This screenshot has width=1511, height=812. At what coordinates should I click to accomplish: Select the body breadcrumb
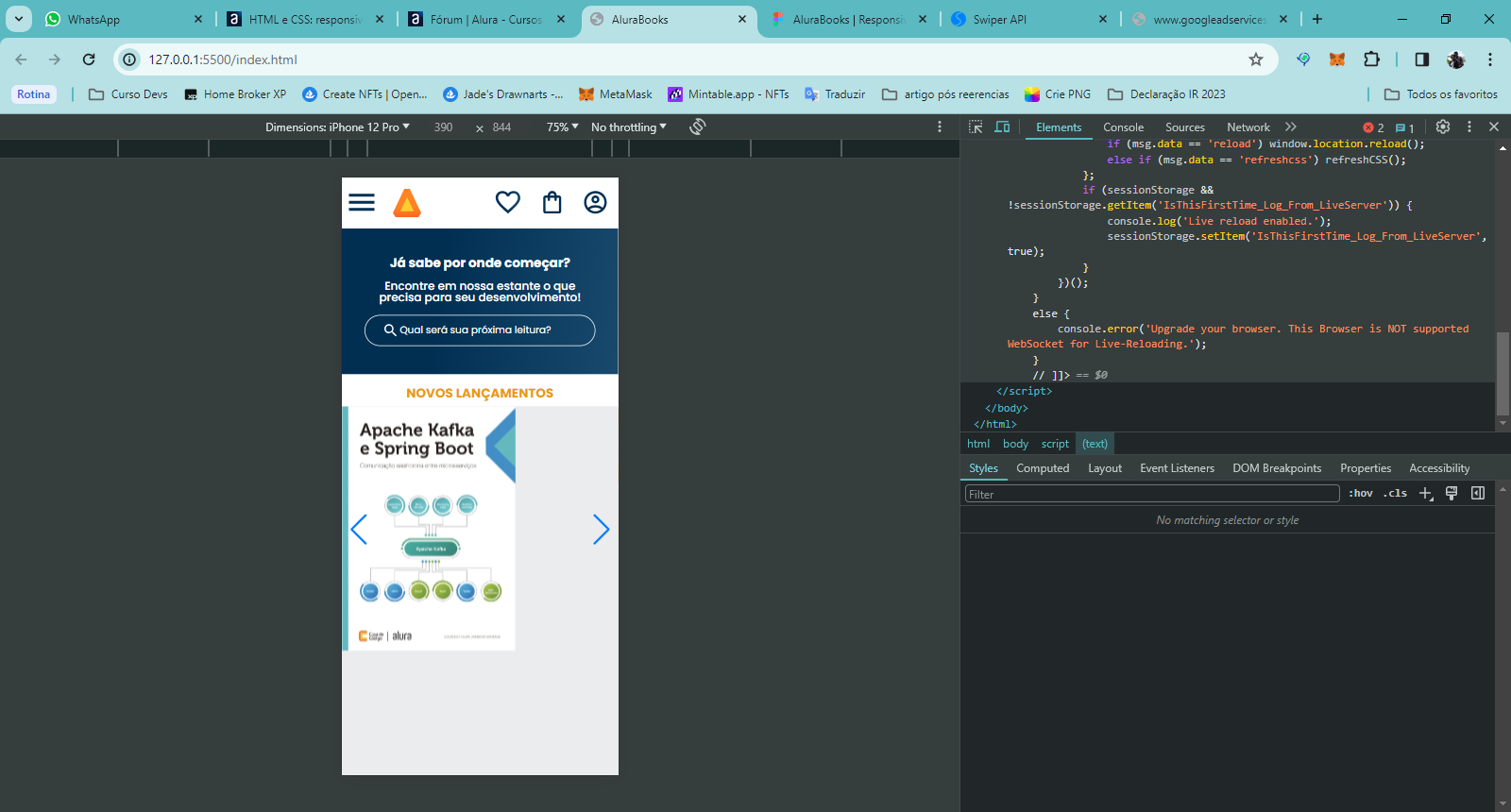point(1015,444)
